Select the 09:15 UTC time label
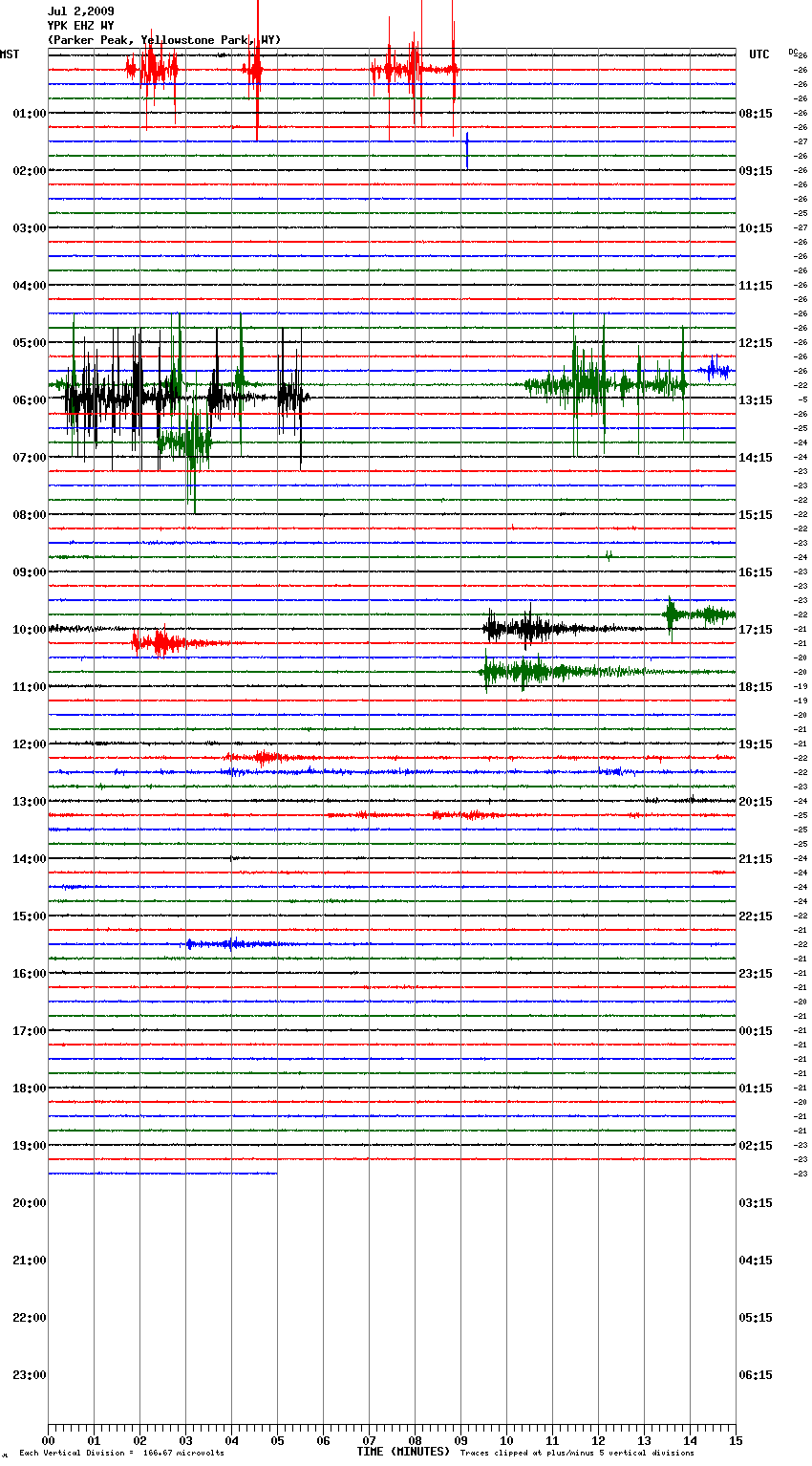Image resolution: width=812 pixels, height=1466 pixels. pyautogui.click(x=756, y=171)
